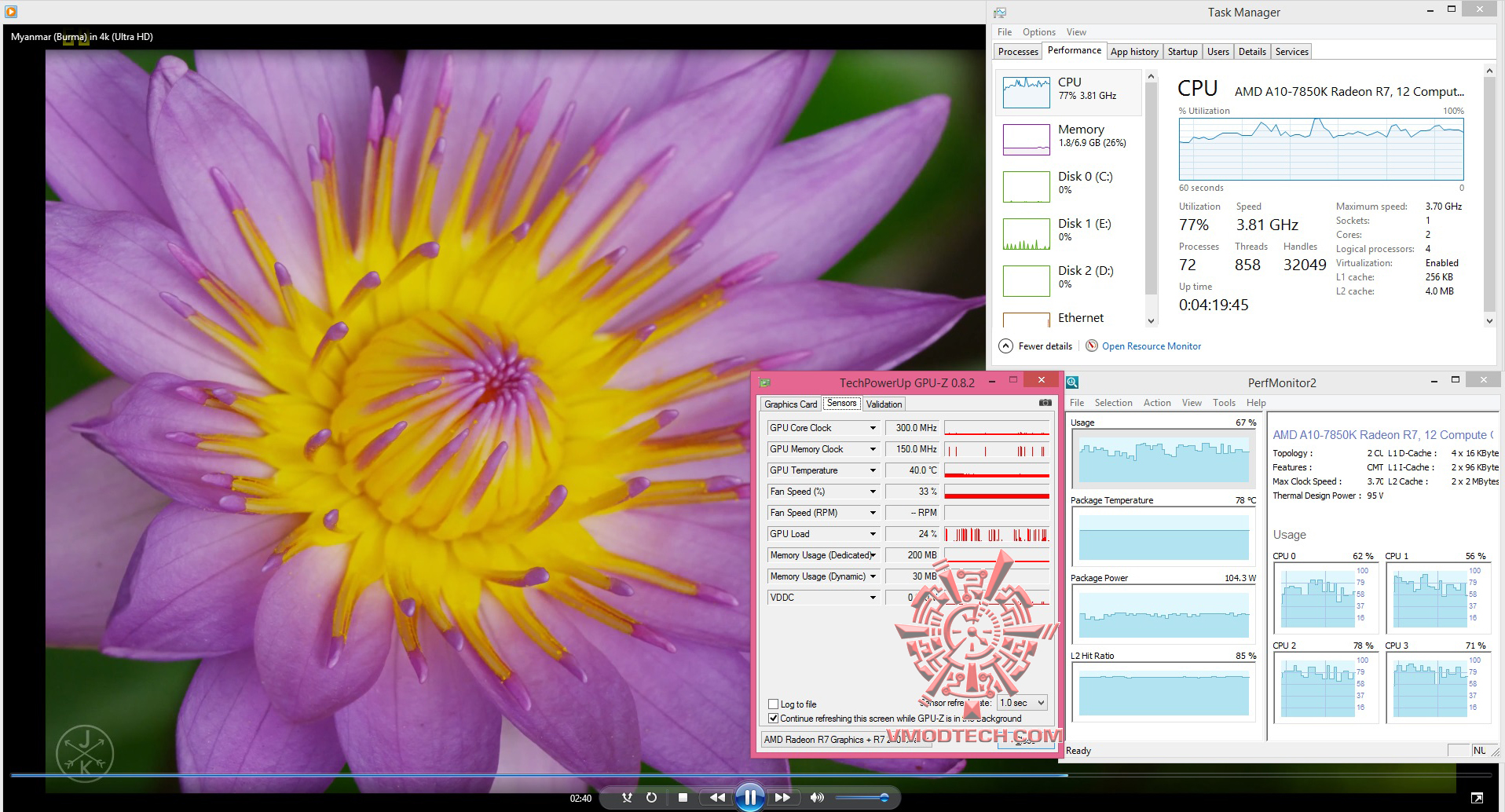This screenshot has height=812, width=1505.
Task: Take a GPU-Z screenshot with the camera icon
Action: click(x=1045, y=403)
